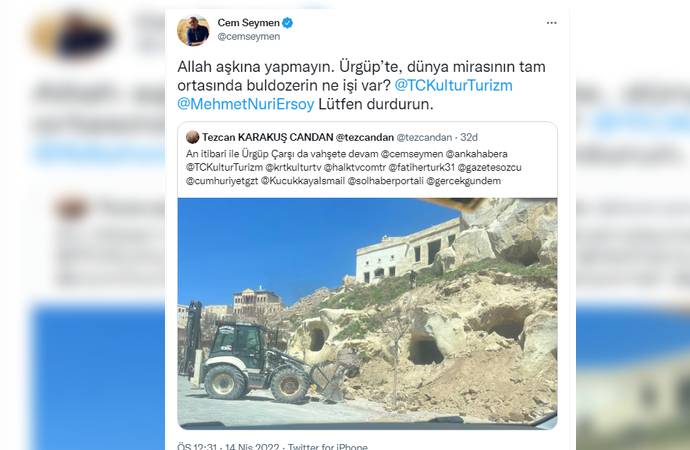Click the 14 Nis 2022 tweet date

click(x=252, y=446)
